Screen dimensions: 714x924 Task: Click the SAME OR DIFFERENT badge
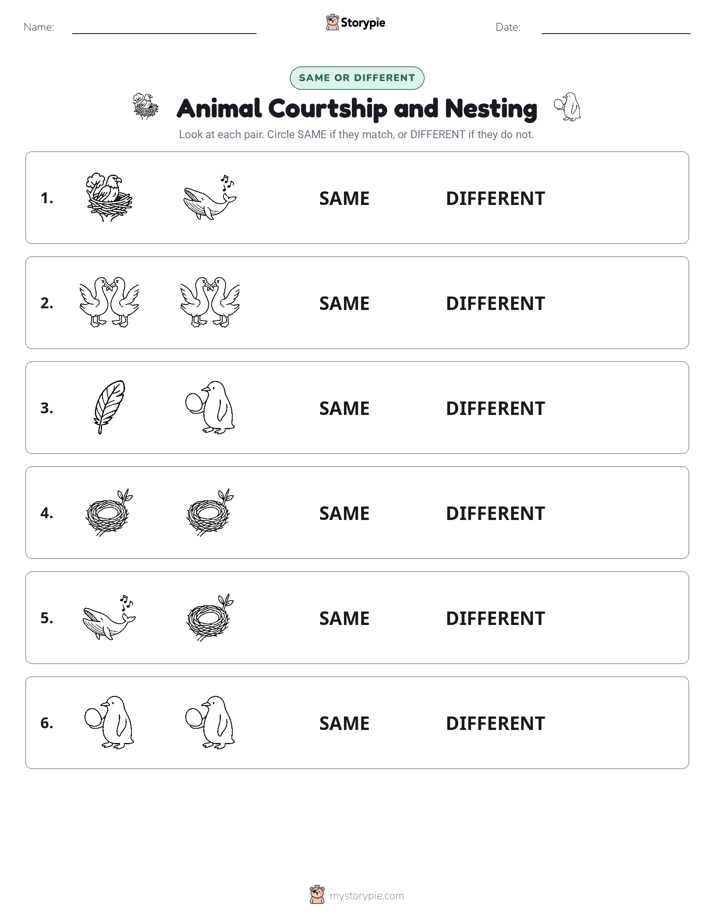pos(357,78)
